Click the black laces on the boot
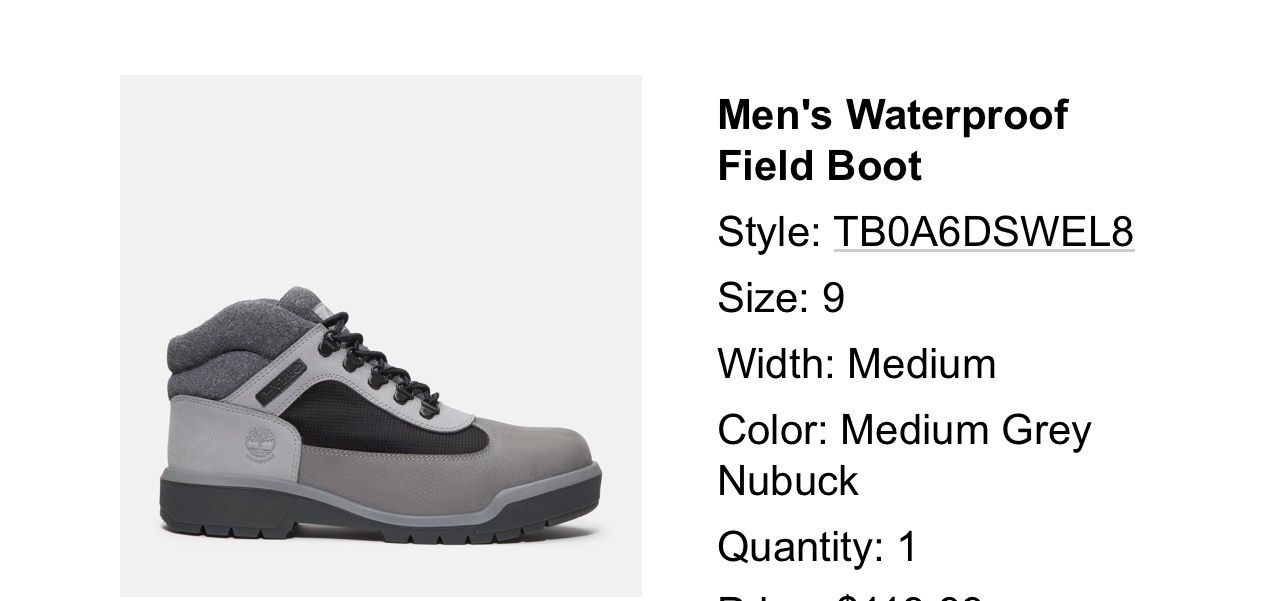 [380, 365]
